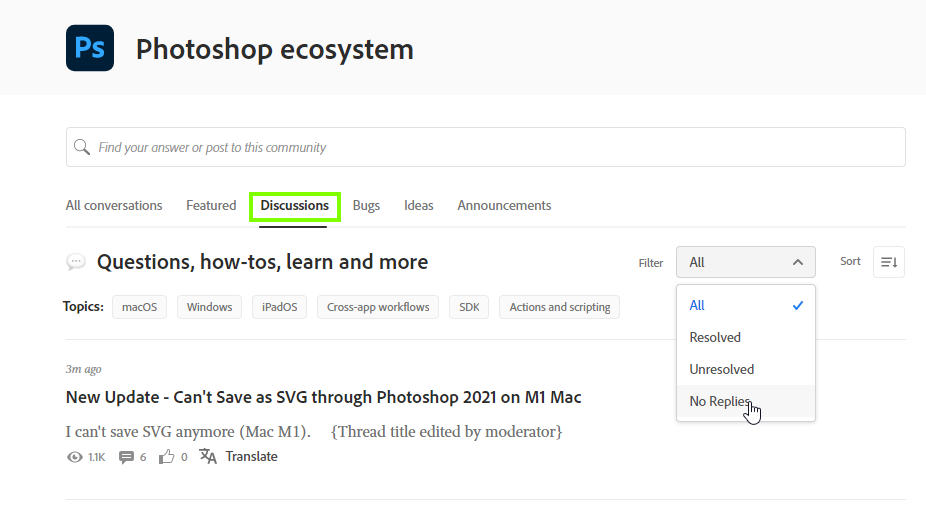The image size is (926, 513).
Task: Select the Actions and scripting topic
Action: pyautogui.click(x=559, y=307)
